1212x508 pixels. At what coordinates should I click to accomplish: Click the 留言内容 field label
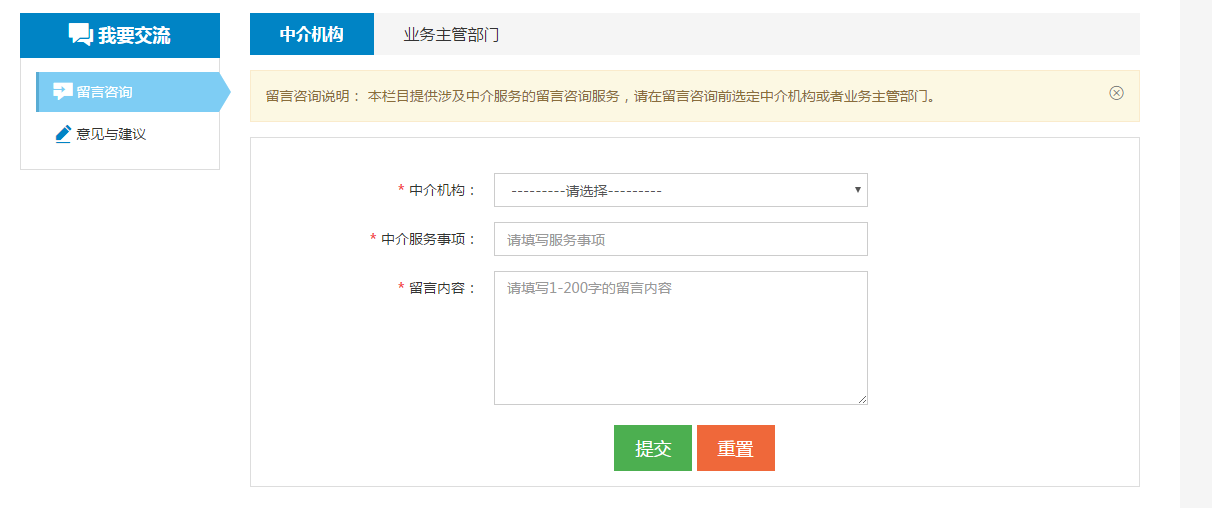(x=443, y=288)
